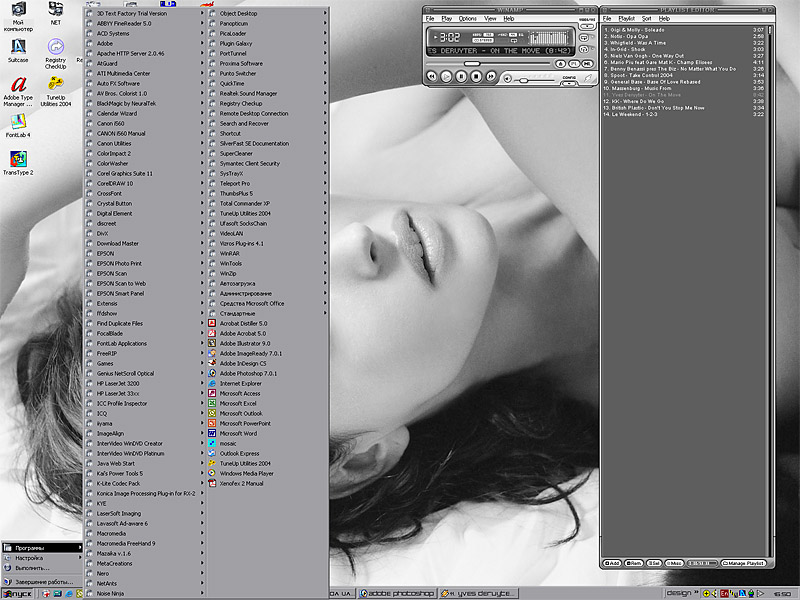Select Настройка in the Start menu

pyautogui.click(x=42, y=558)
